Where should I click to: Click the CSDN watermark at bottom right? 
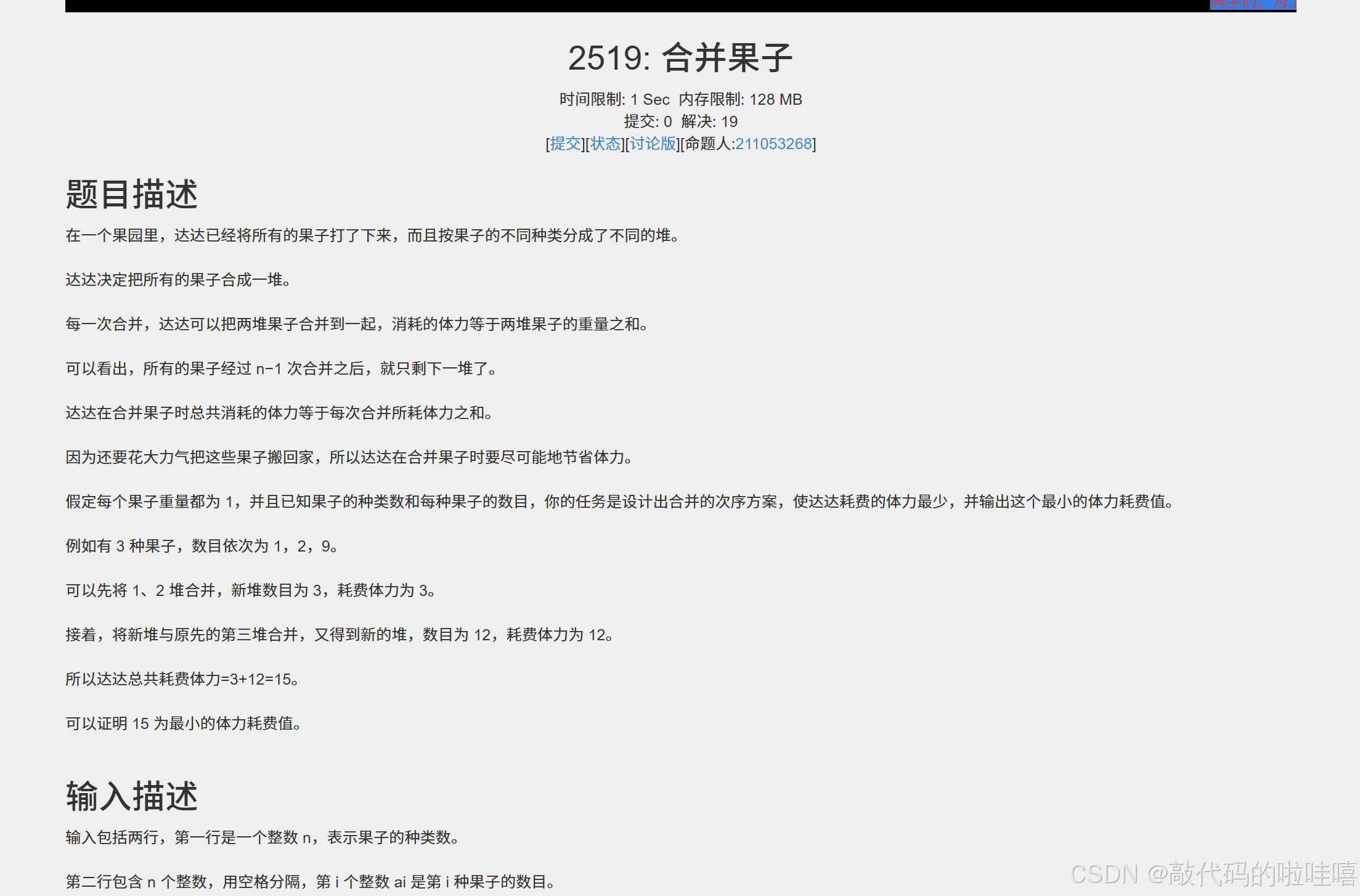pyautogui.click(x=1213, y=874)
